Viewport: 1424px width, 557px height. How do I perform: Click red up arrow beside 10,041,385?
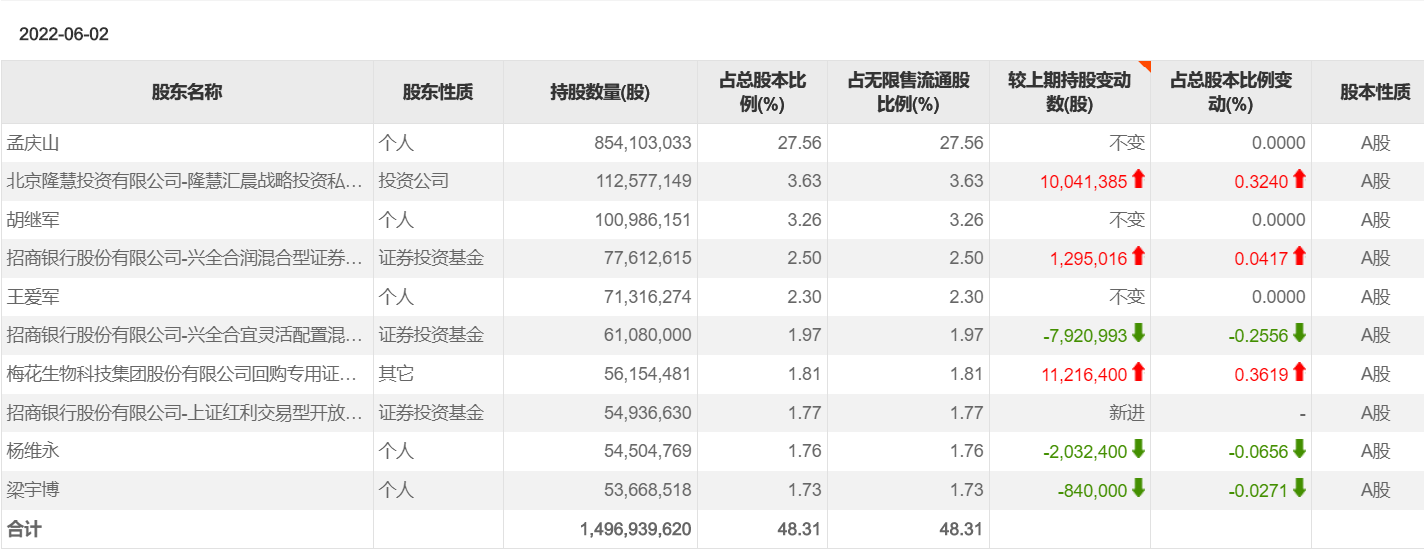[x=1138, y=180]
